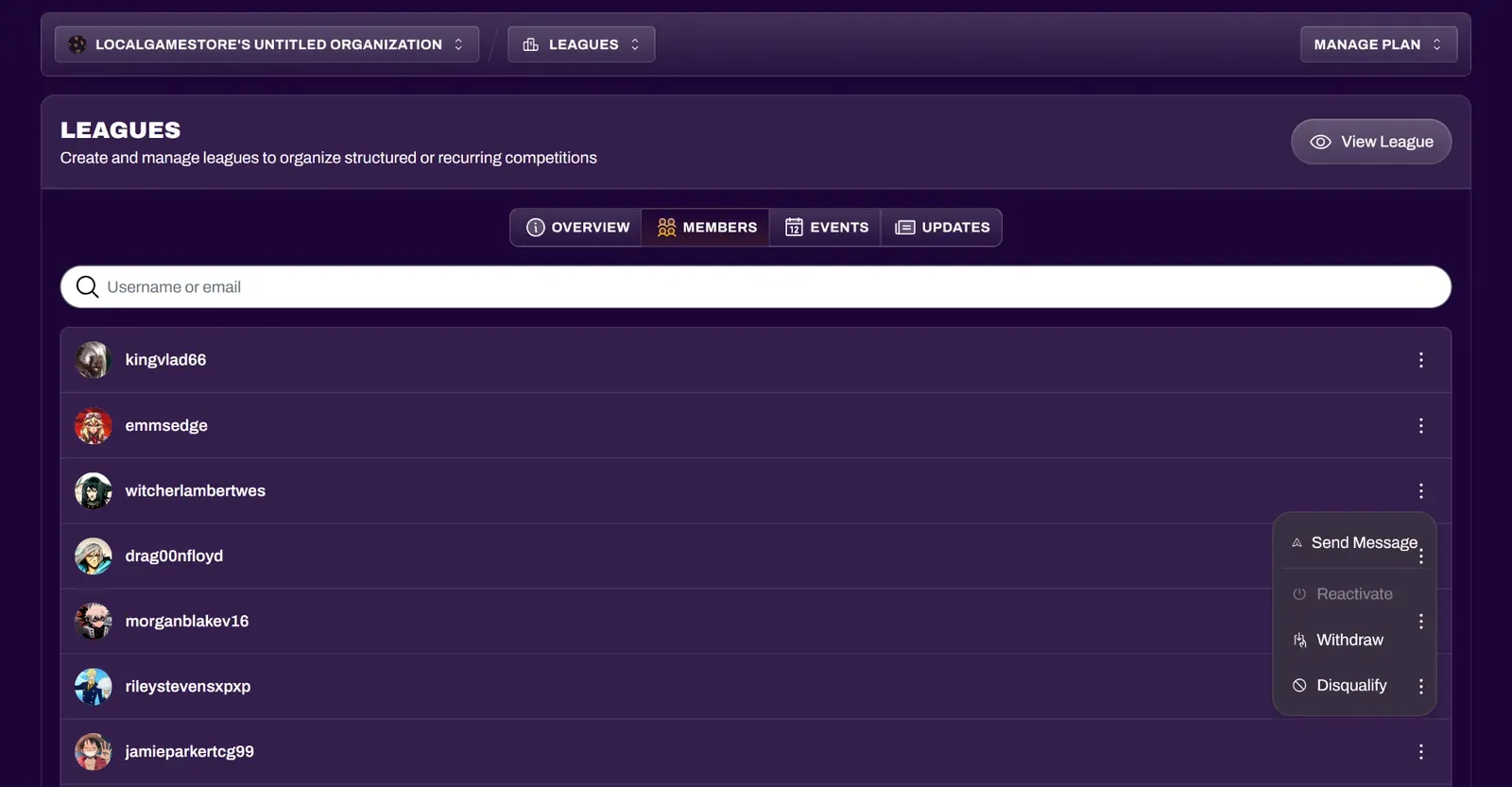This screenshot has height=787, width=1512.
Task: Click the Overview info icon
Action: pyautogui.click(x=535, y=228)
